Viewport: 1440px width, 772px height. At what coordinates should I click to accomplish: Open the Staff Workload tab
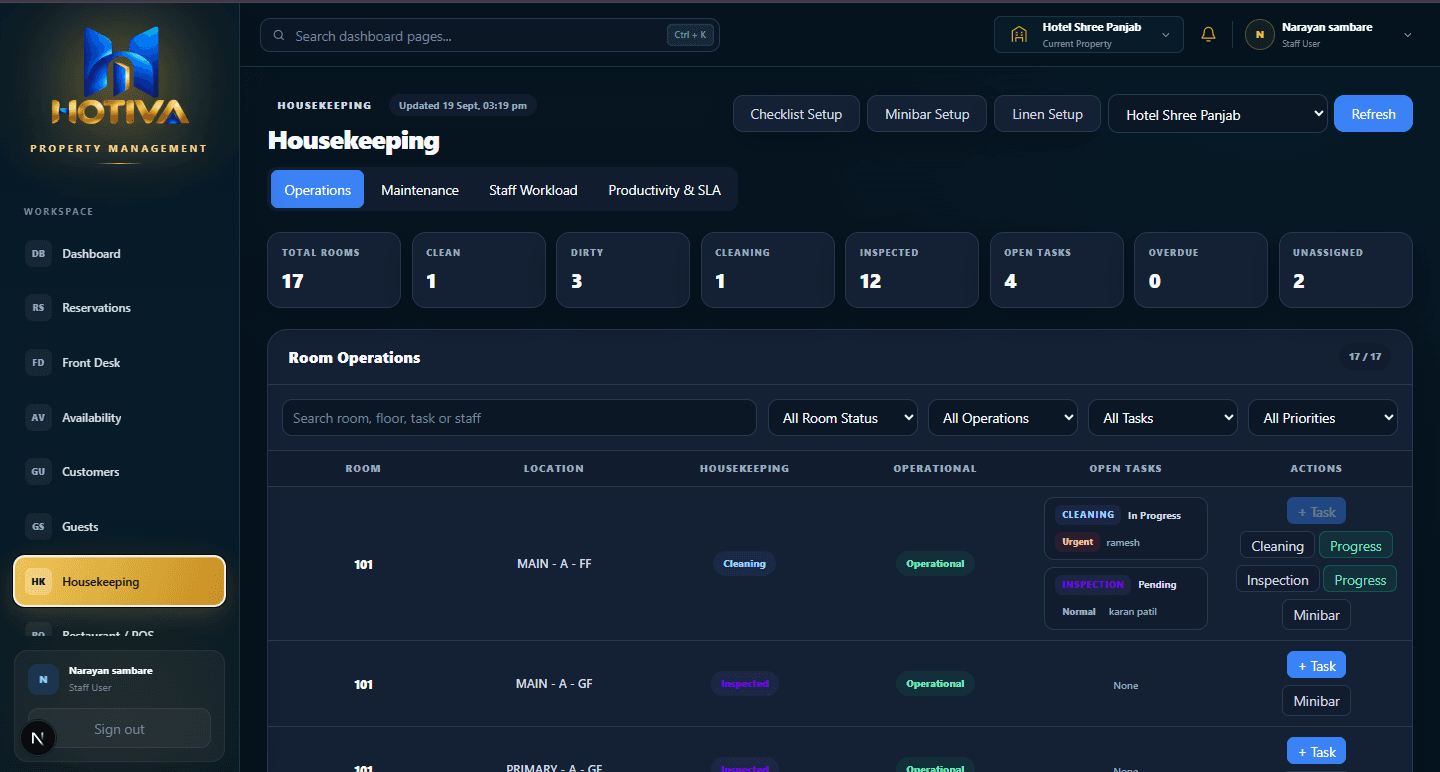click(533, 190)
